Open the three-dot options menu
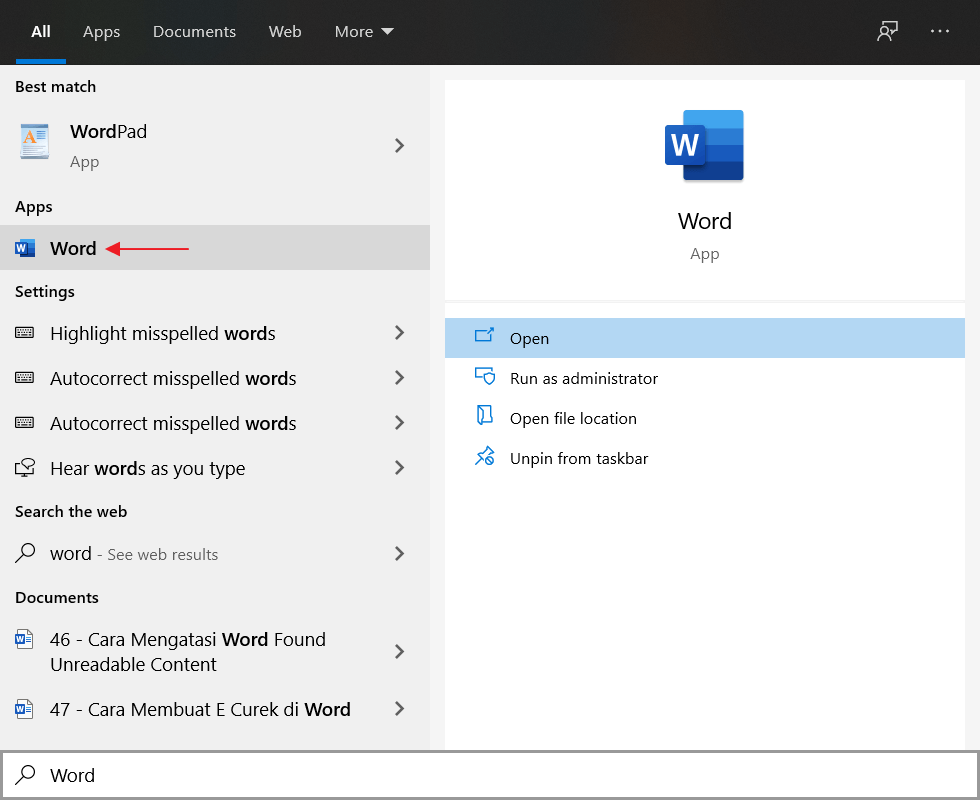This screenshot has width=980, height=800. coord(939,31)
